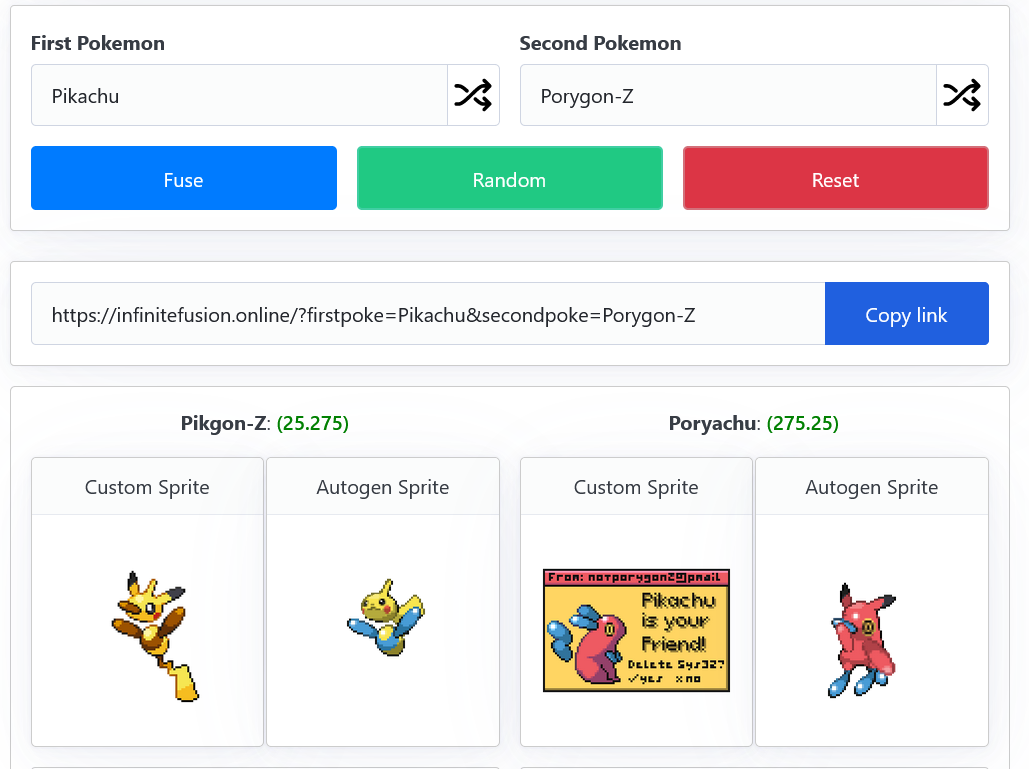Select Autogen Sprite header under Pikgon-Z
1029x769 pixels.
coord(383,487)
